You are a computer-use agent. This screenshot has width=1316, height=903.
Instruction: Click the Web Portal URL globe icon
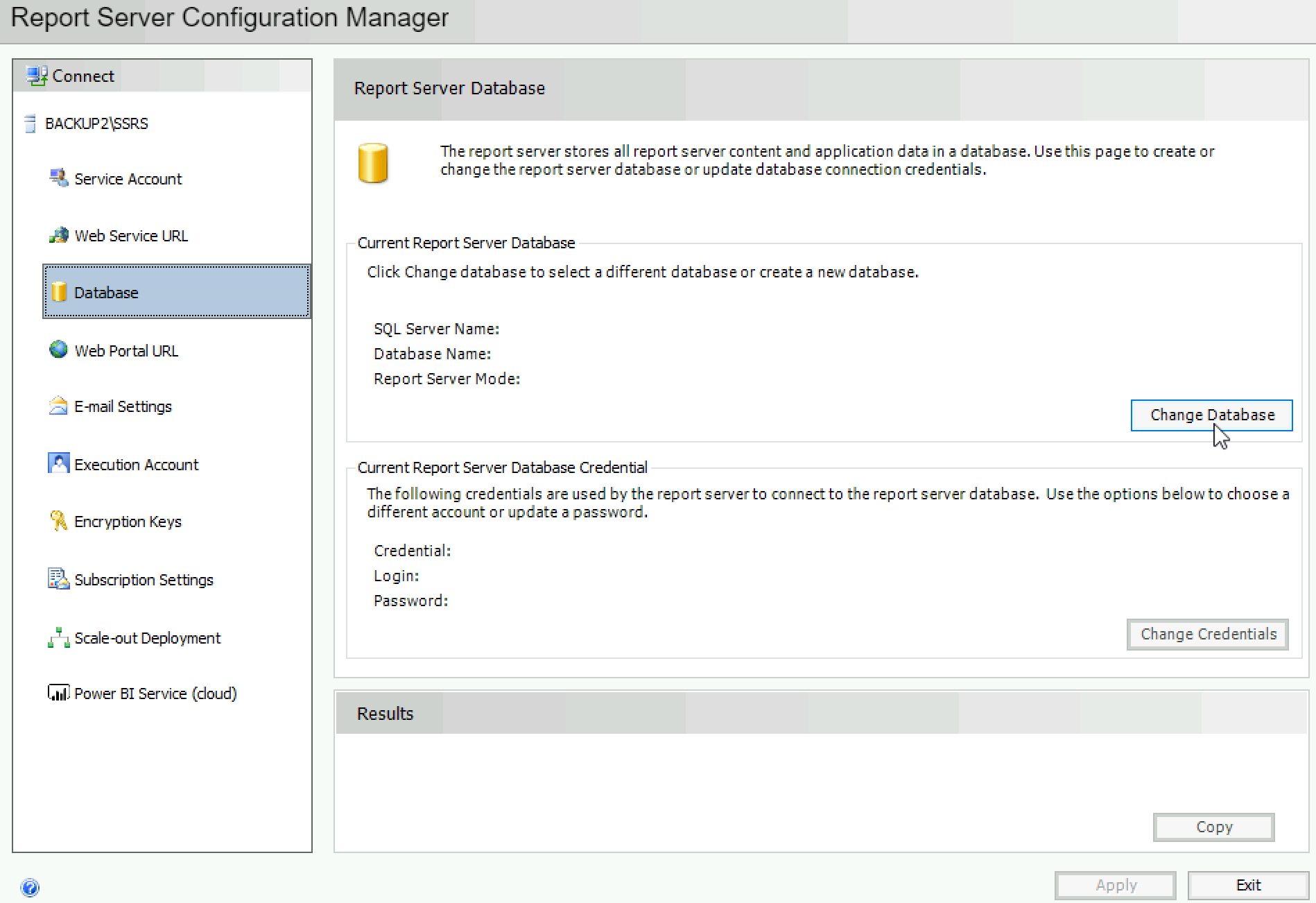pyautogui.click(x=59, y=350)
